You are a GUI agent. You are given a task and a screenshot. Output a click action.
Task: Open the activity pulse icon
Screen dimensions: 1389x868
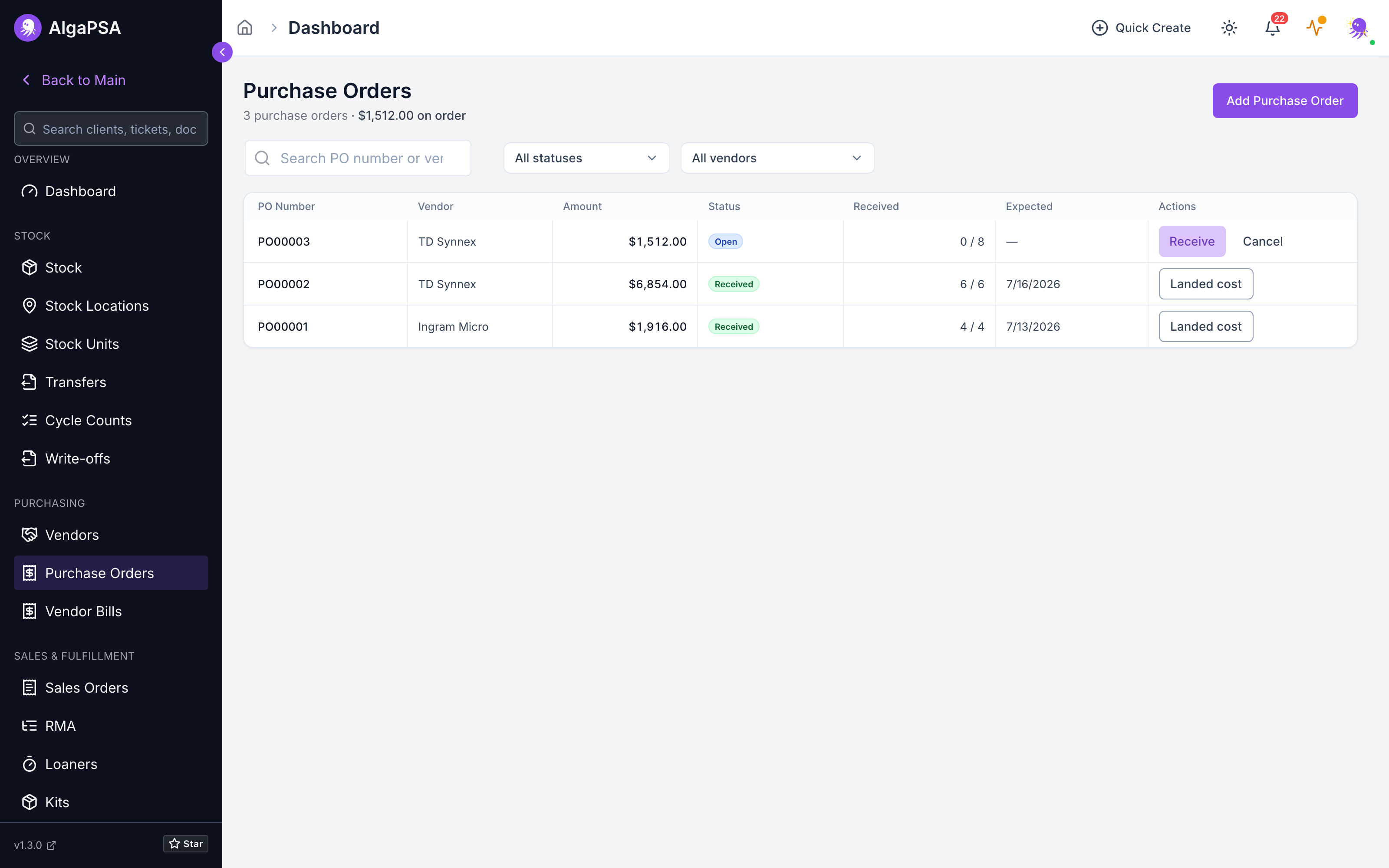(x=1315, y=27)
